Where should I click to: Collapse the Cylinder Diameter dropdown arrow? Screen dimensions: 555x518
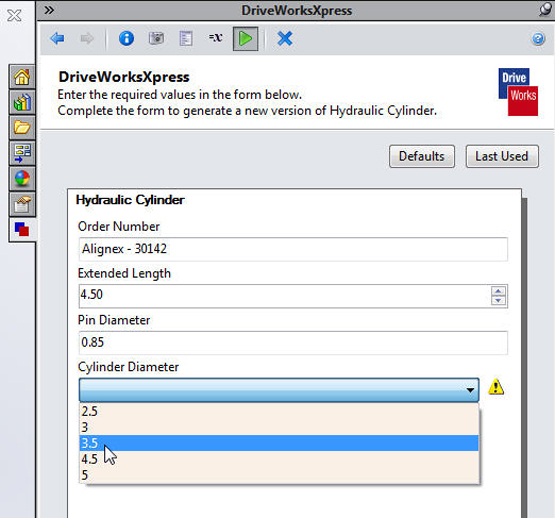coord(470,390)
